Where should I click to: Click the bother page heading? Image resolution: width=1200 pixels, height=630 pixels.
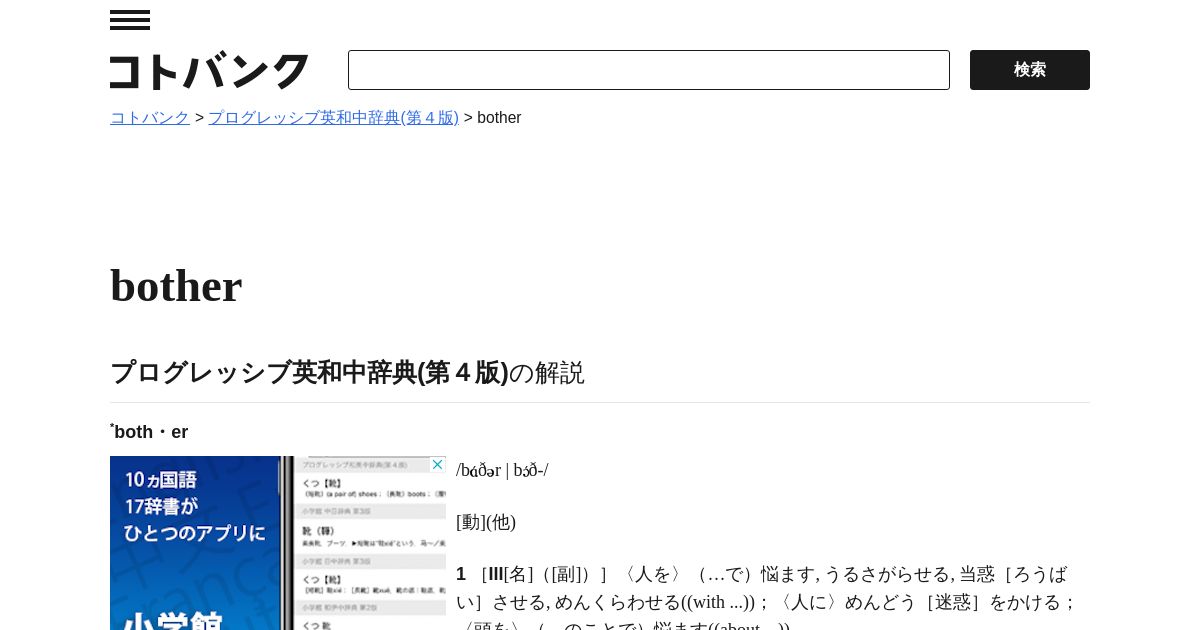[x=176, y=286]
